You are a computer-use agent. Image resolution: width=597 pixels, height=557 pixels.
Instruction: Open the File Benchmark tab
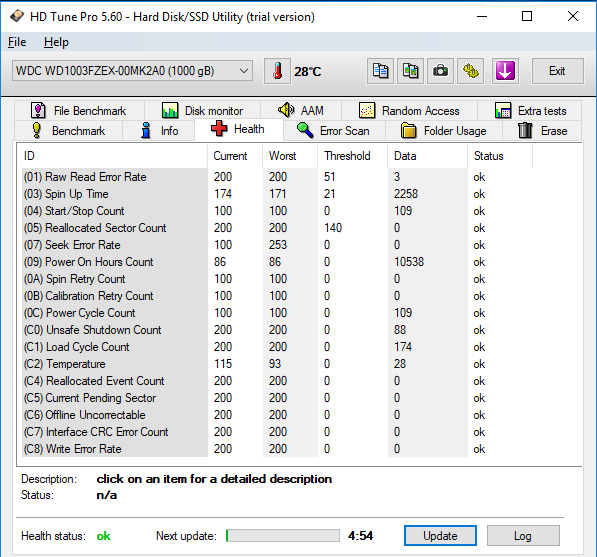[x=79, y=111]
